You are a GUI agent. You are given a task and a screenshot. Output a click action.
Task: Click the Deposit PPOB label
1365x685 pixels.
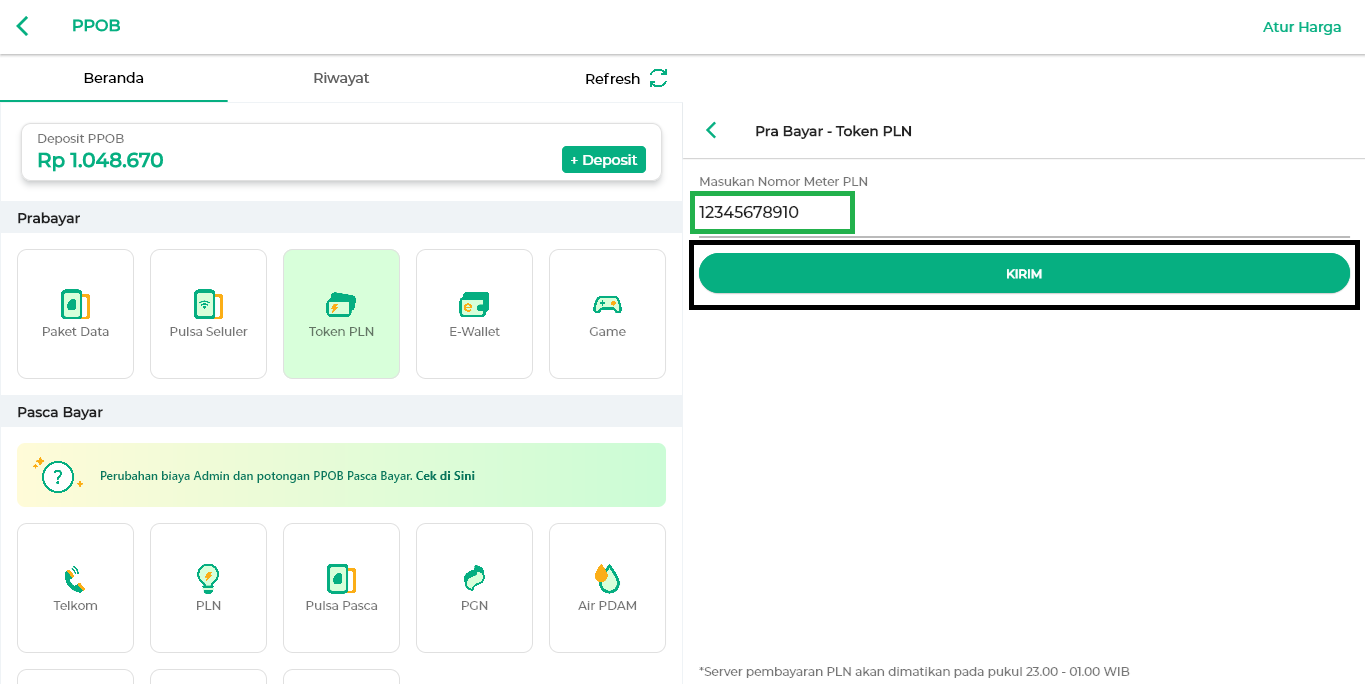pyautogui.click(x=81, y=139)
